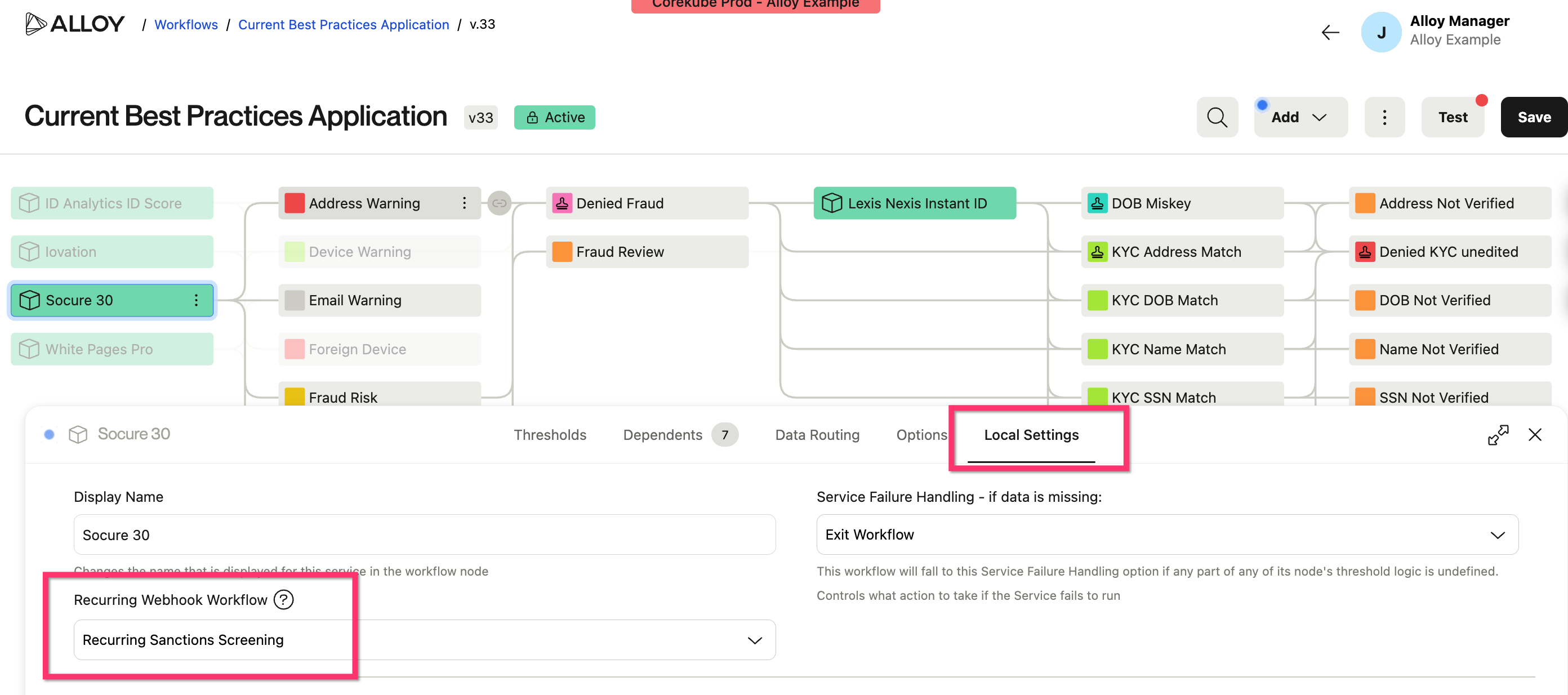Click the back arrow icon
The image size is (1568, 695).
point(1331,32)
